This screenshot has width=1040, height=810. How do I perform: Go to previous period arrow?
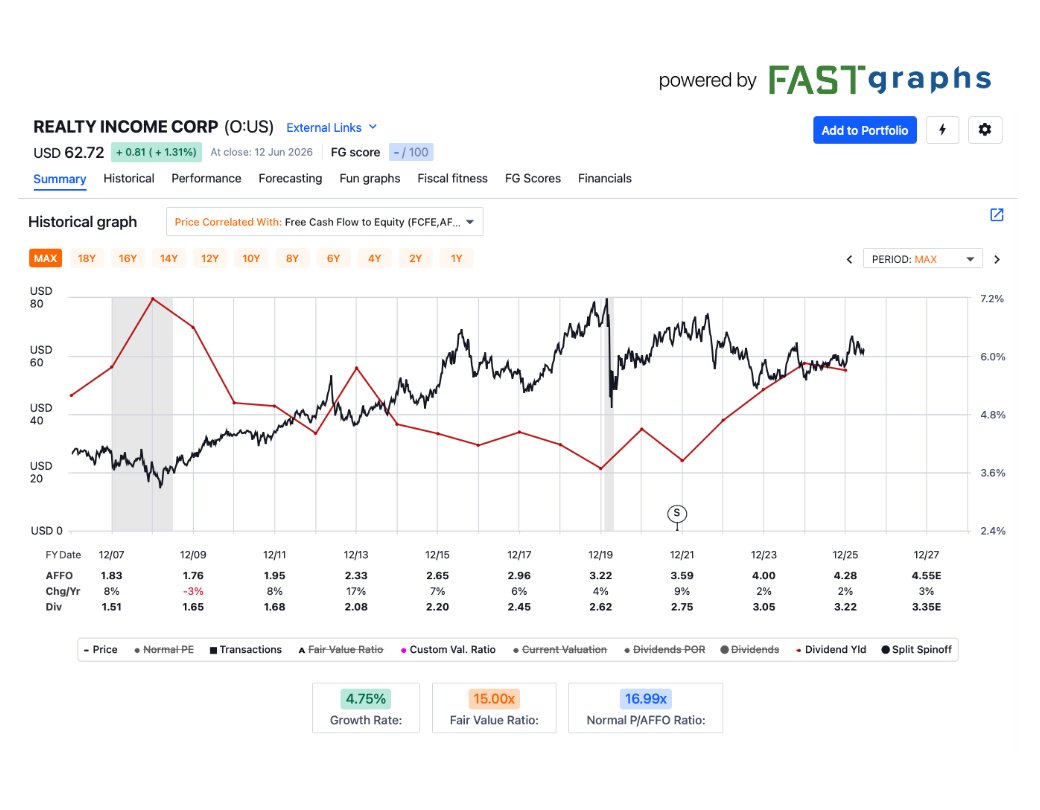(x=849, y=259)
